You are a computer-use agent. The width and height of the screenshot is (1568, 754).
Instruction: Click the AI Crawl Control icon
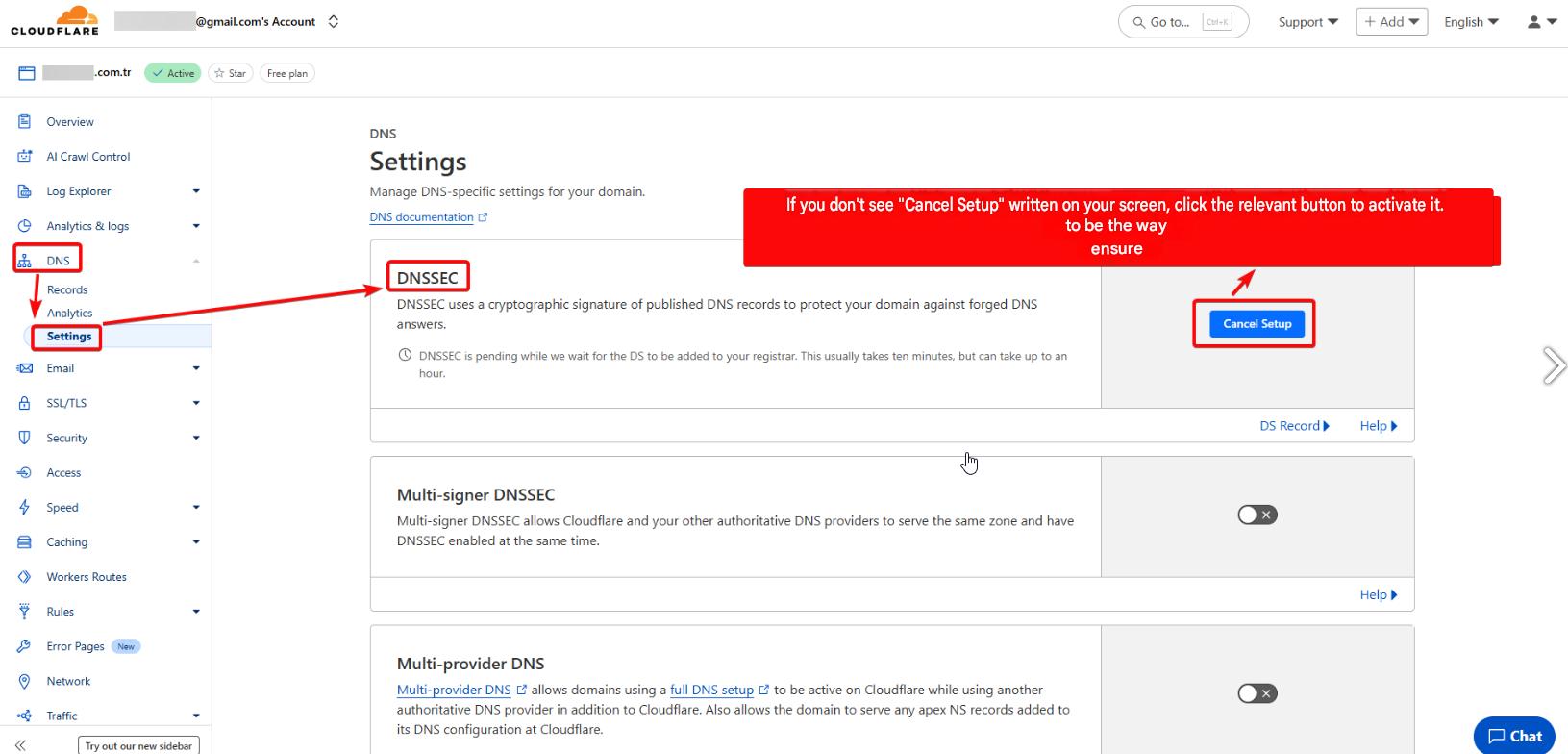click(x=25, y=156)
